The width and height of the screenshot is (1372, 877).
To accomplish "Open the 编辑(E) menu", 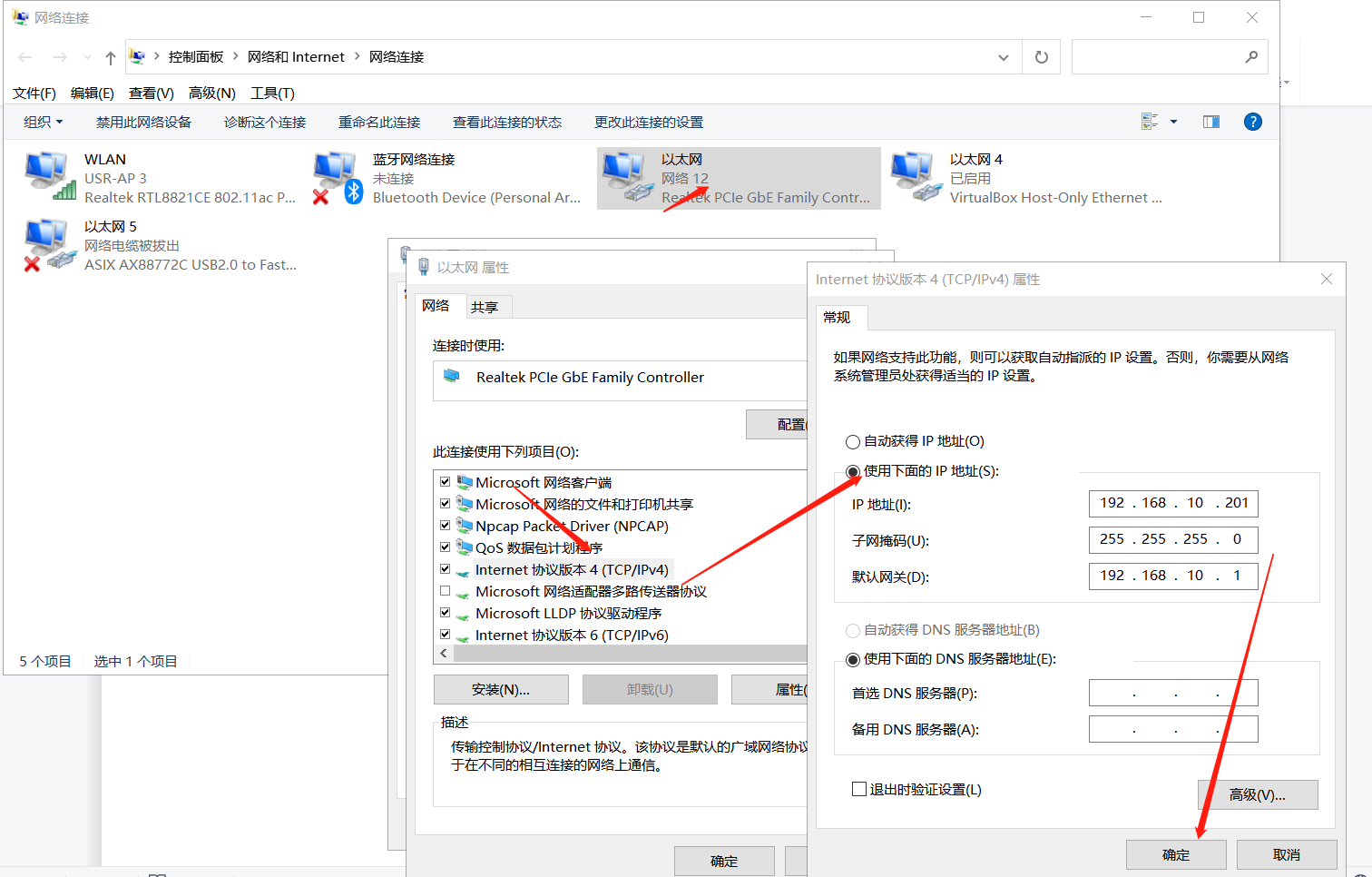I will pos(93,93).
